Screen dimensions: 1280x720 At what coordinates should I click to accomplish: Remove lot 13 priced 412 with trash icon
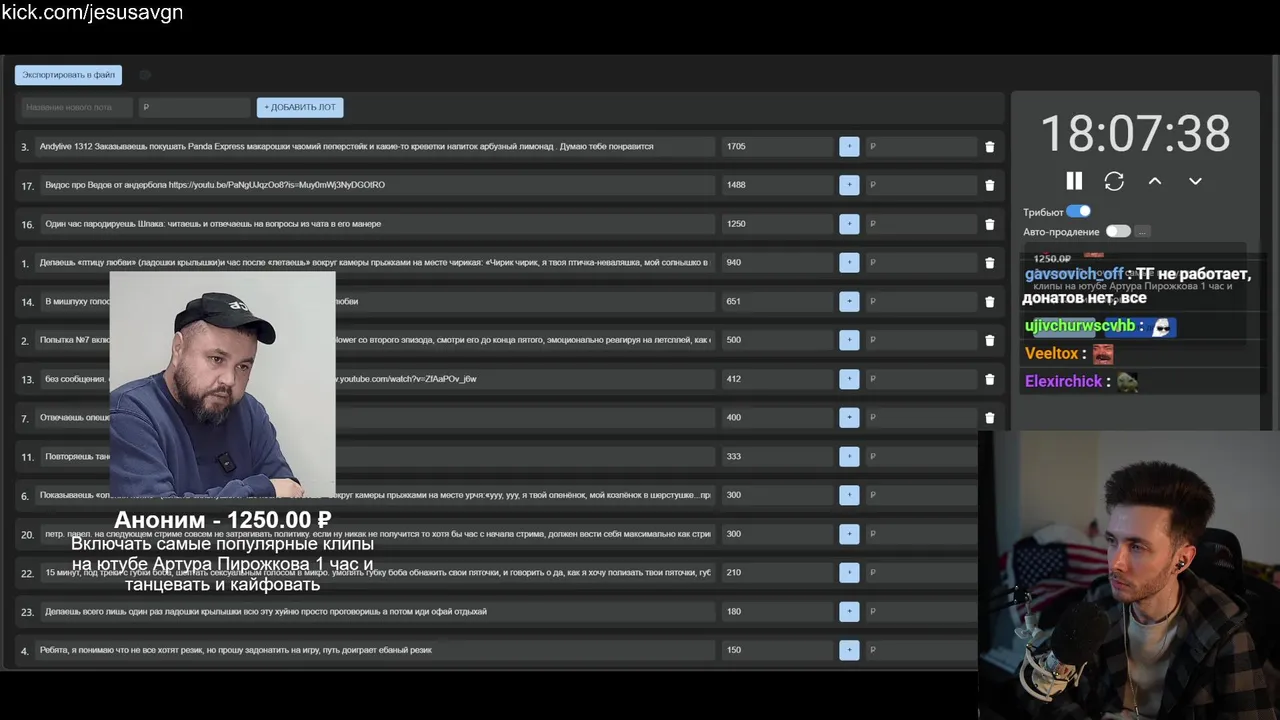click(x=989, y=379)
